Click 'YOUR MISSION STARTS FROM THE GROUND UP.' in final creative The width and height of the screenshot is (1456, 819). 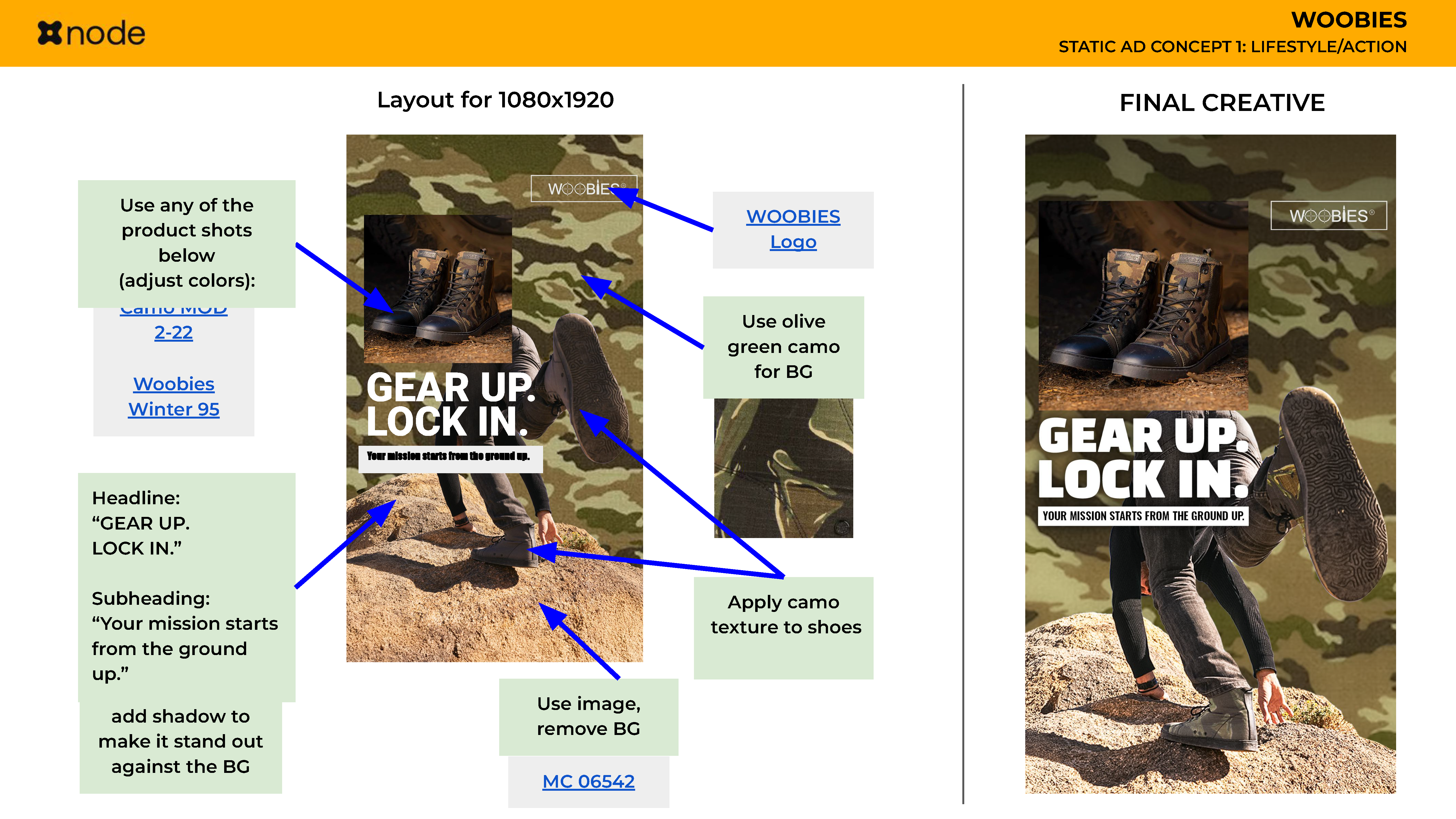coord(1143,516)
